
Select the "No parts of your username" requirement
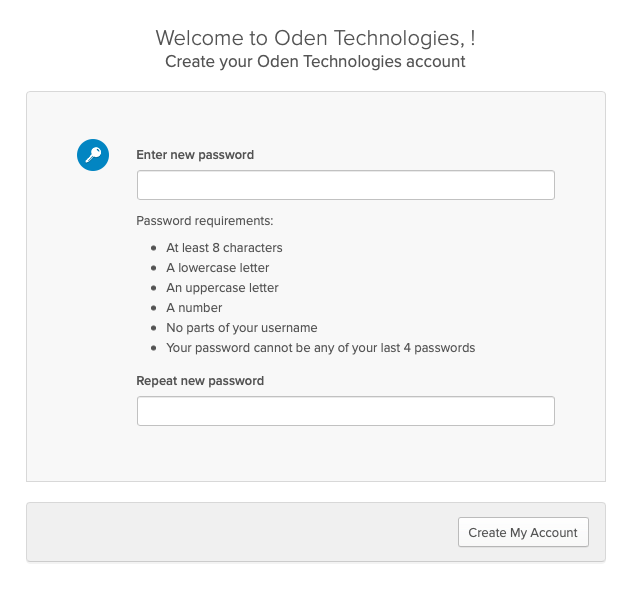pyautogui.click(x=242, y=328)
